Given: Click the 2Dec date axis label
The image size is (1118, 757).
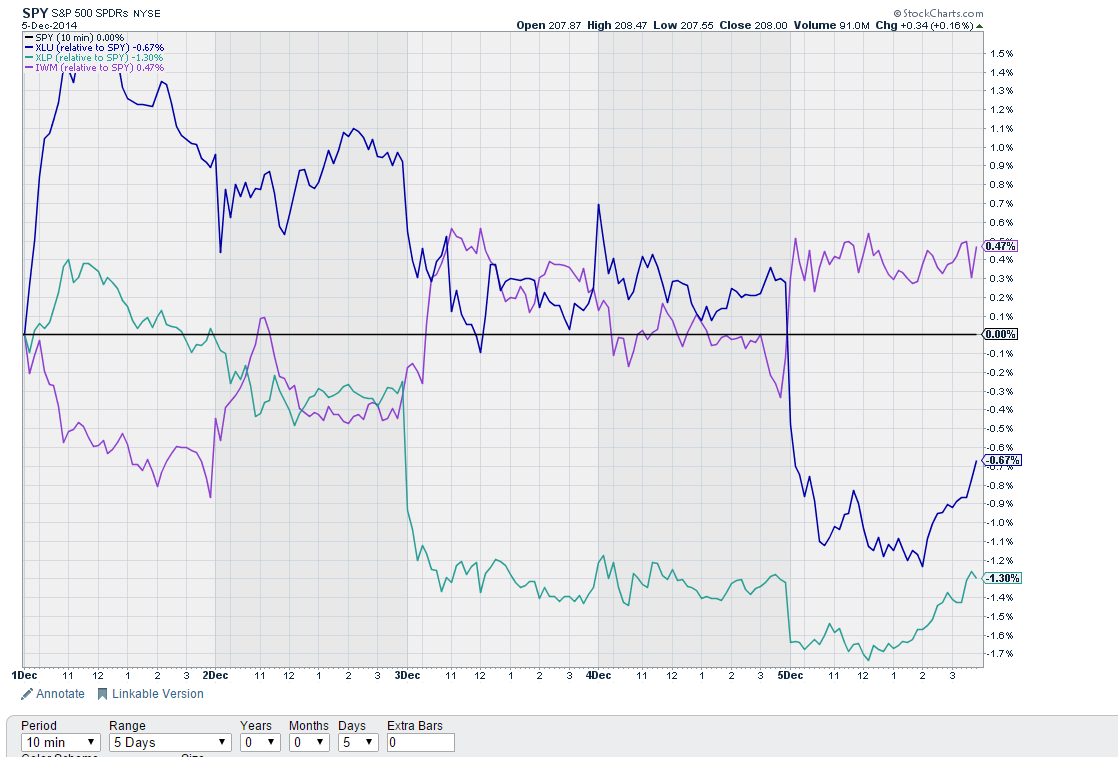Looking at the screenshot, I should point(215,675).
